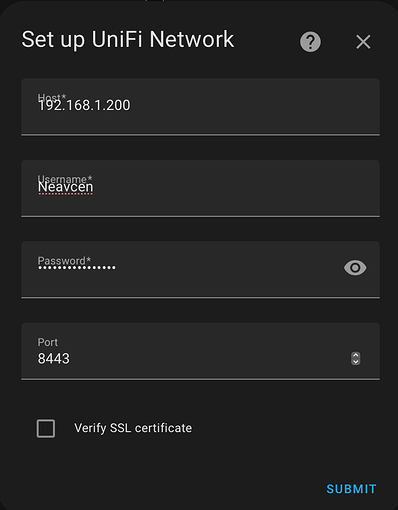Screen dimensions: 398x510
Task: Click the 192.168.1.200 host address text
Action: pos(84,106)
